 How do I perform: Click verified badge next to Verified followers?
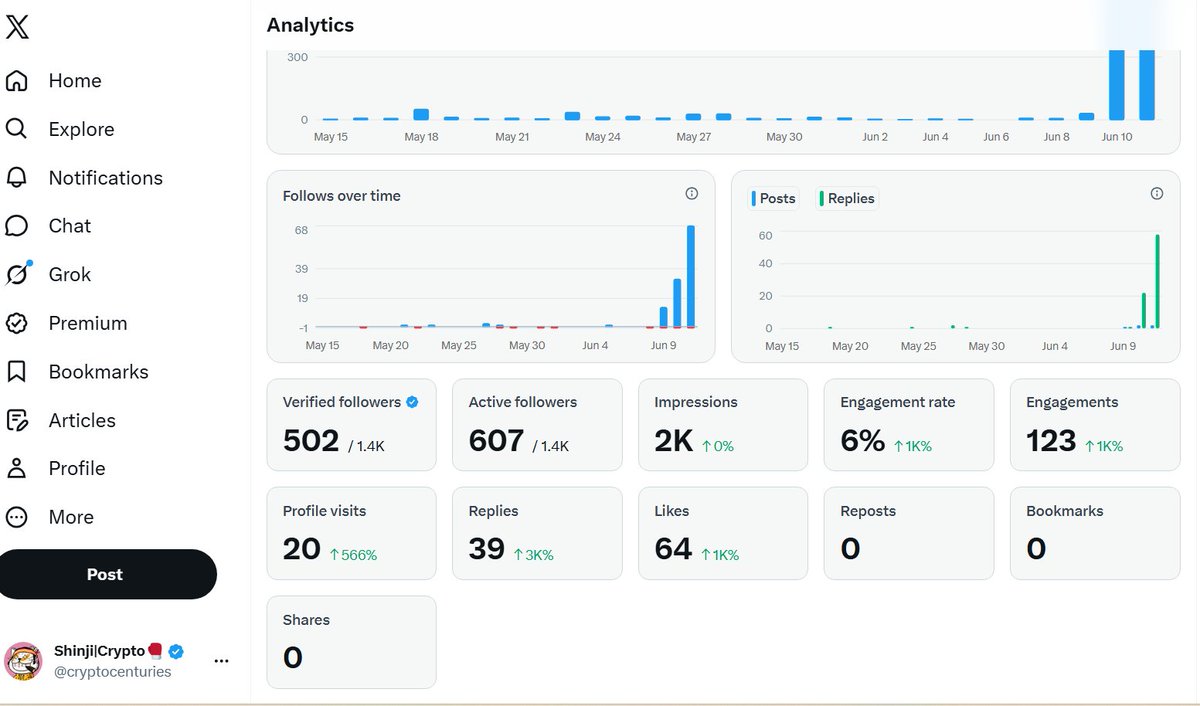click(412, 402)
